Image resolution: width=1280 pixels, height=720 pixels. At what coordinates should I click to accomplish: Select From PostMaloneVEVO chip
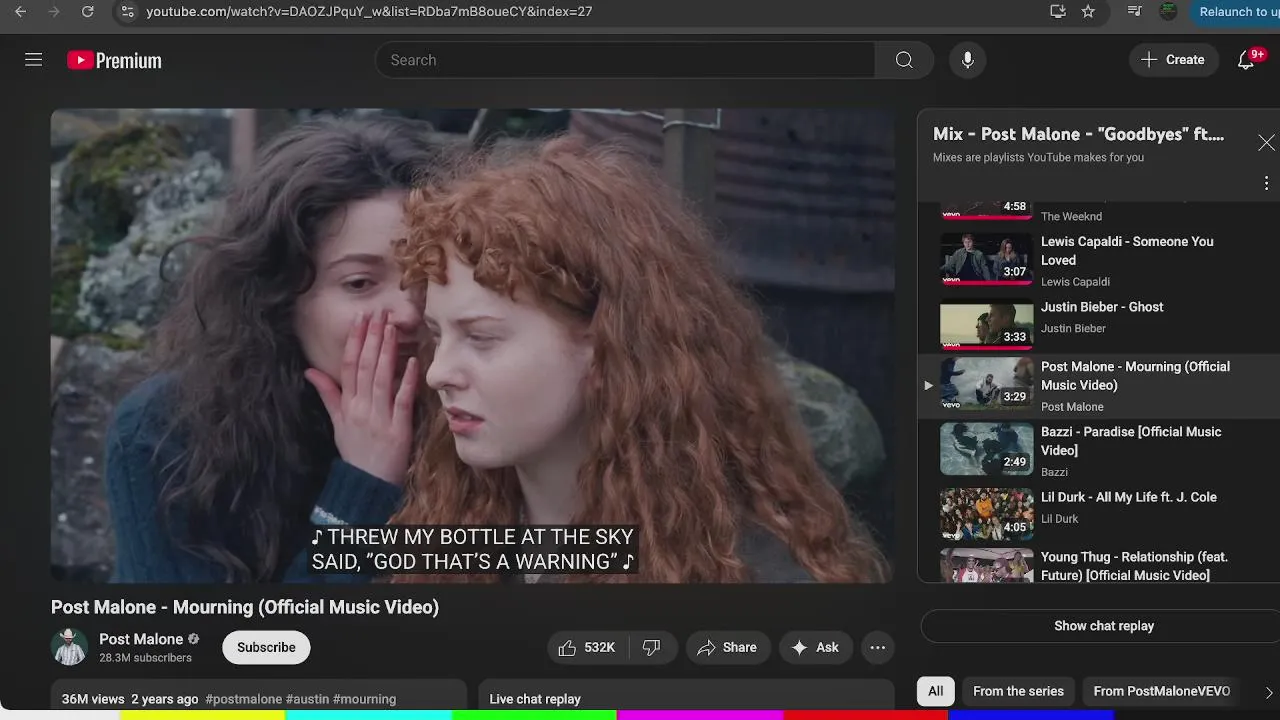point(1161,691)
